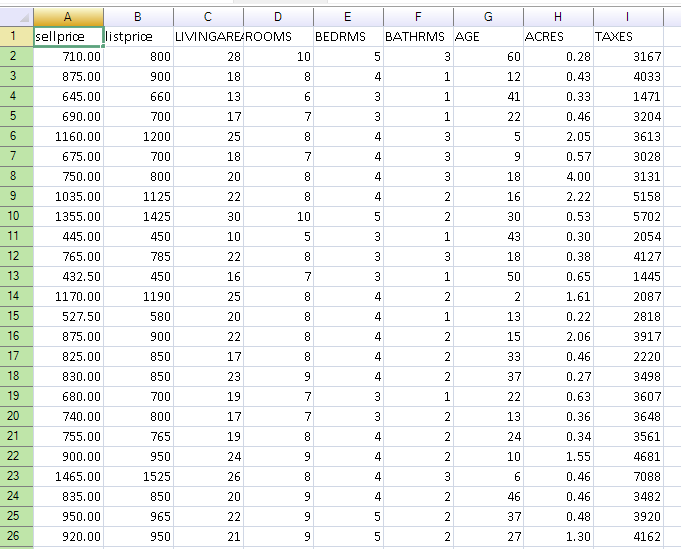Select age cell 50
681x549 pixels.
[x=488, y=276]
